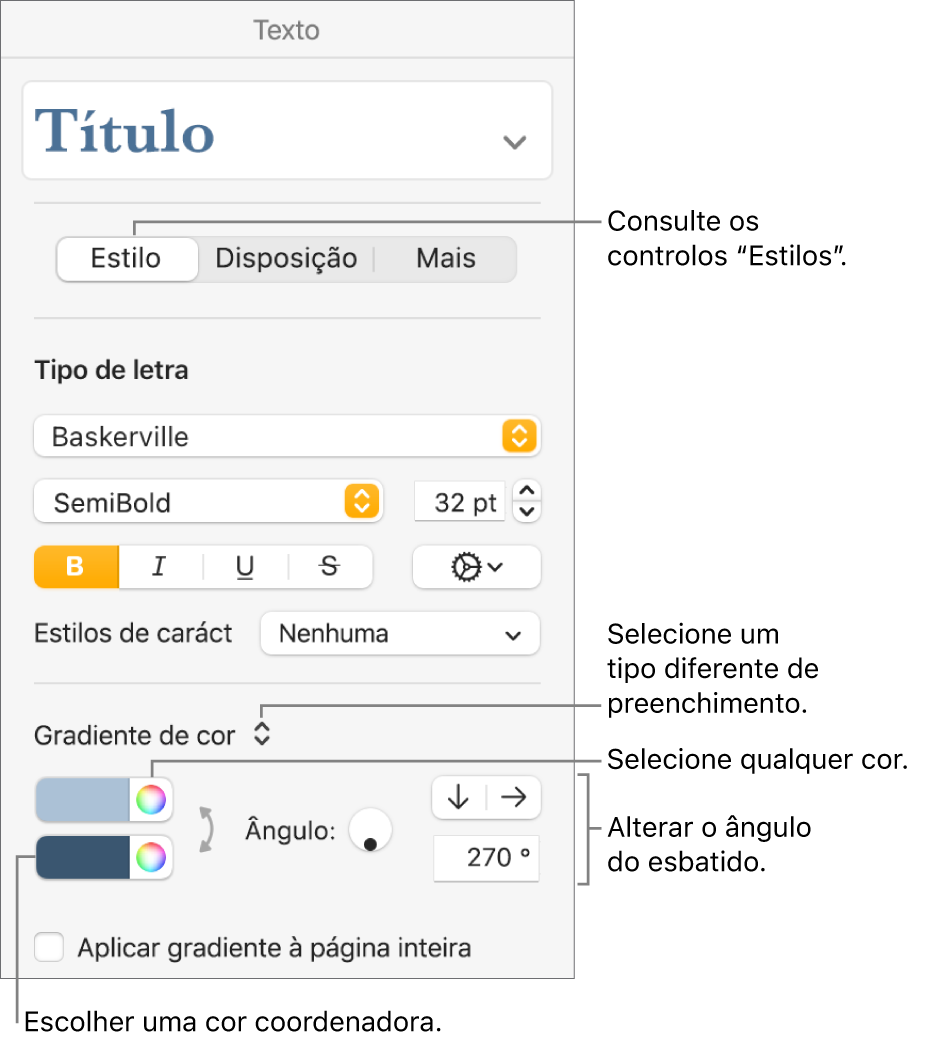Image resolution: width=926 pixels, height=1048 pixels.
Task: Switch to the Mais tab
Action: coord(445,259)
